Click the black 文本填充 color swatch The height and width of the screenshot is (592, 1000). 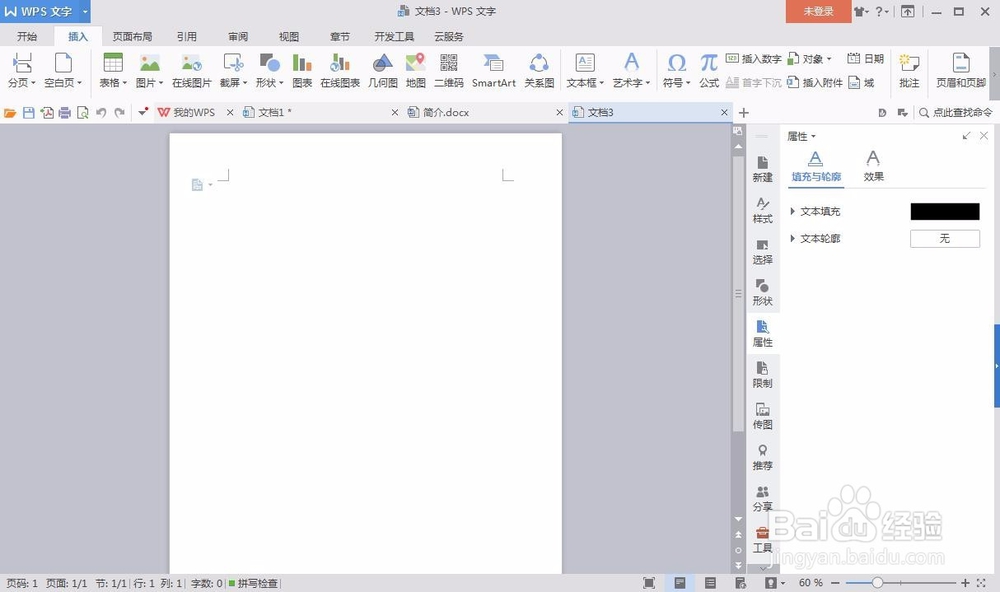945,211
